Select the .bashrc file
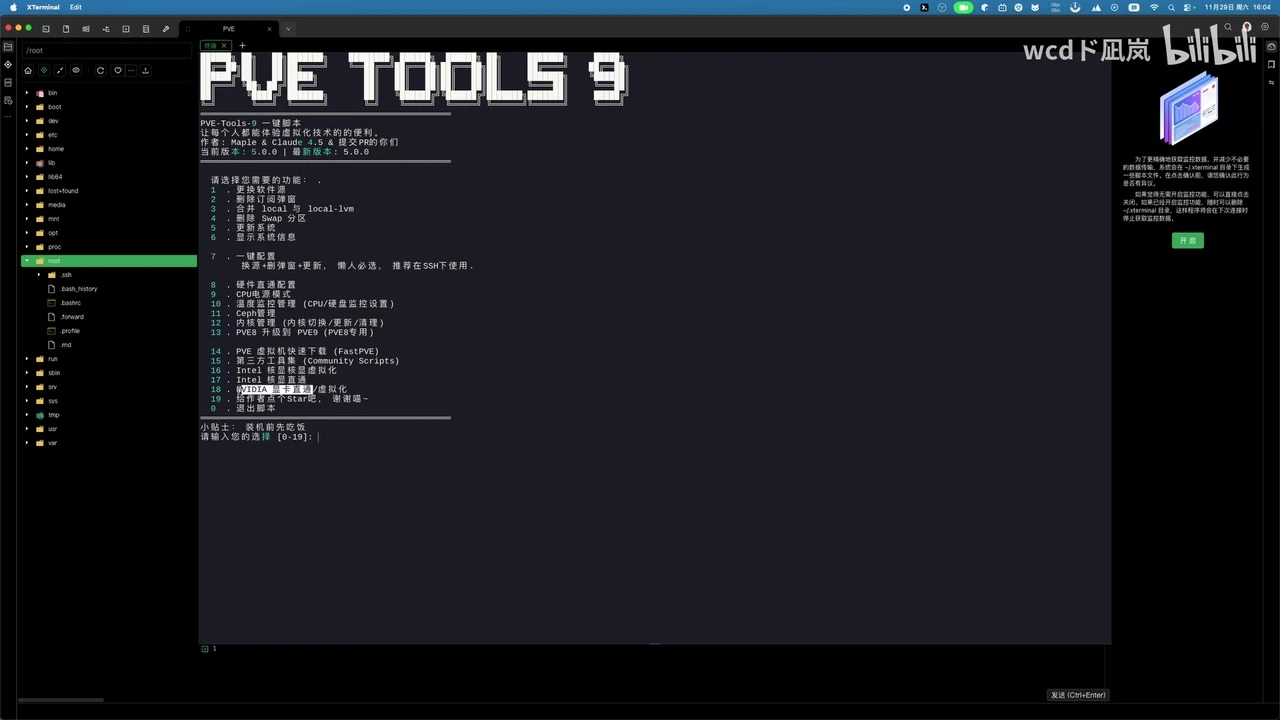1280x720 pixels. pyautogui.click(x=70, y=303)
